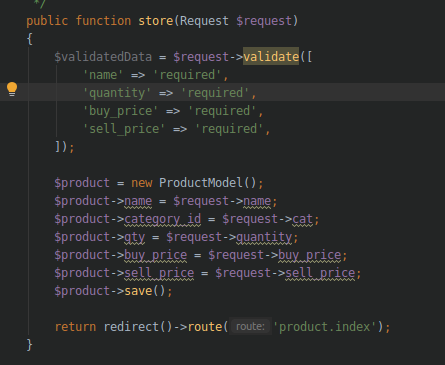Click ProductModel class name
The image size is (445, 365).
[201, 183]
